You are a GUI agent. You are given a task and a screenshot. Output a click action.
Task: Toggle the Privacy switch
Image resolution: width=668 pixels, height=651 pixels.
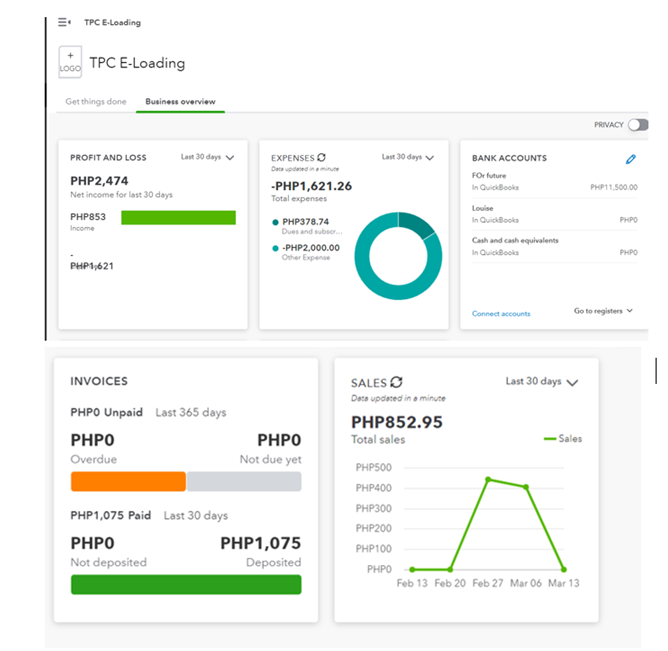pyautogui.click(x=638, y=125)
